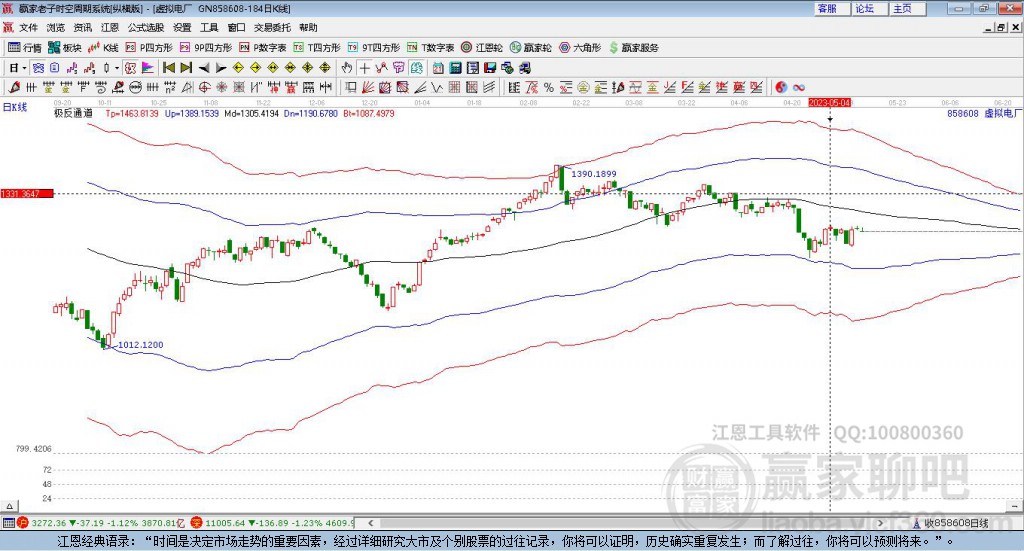Image resolution: width=1024 pixels, height=551 pixels.
Task: Click the 2023-05-04 date marker
Action: [829, 102]
